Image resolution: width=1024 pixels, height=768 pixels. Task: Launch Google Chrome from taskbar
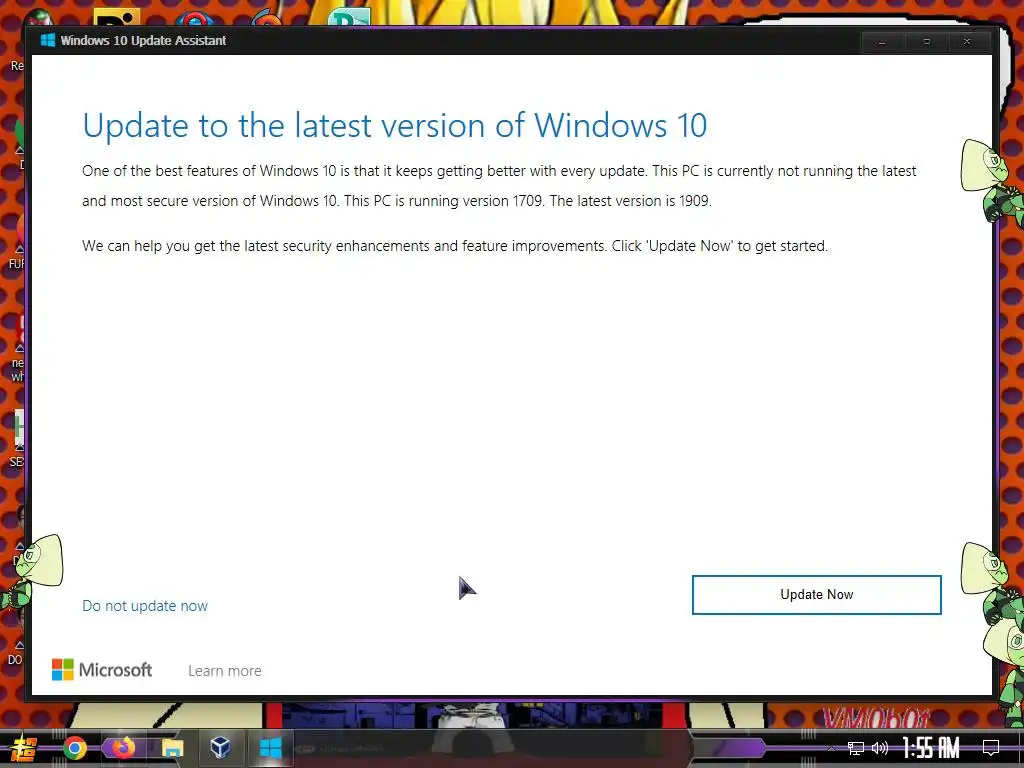[x=74, y=748]
